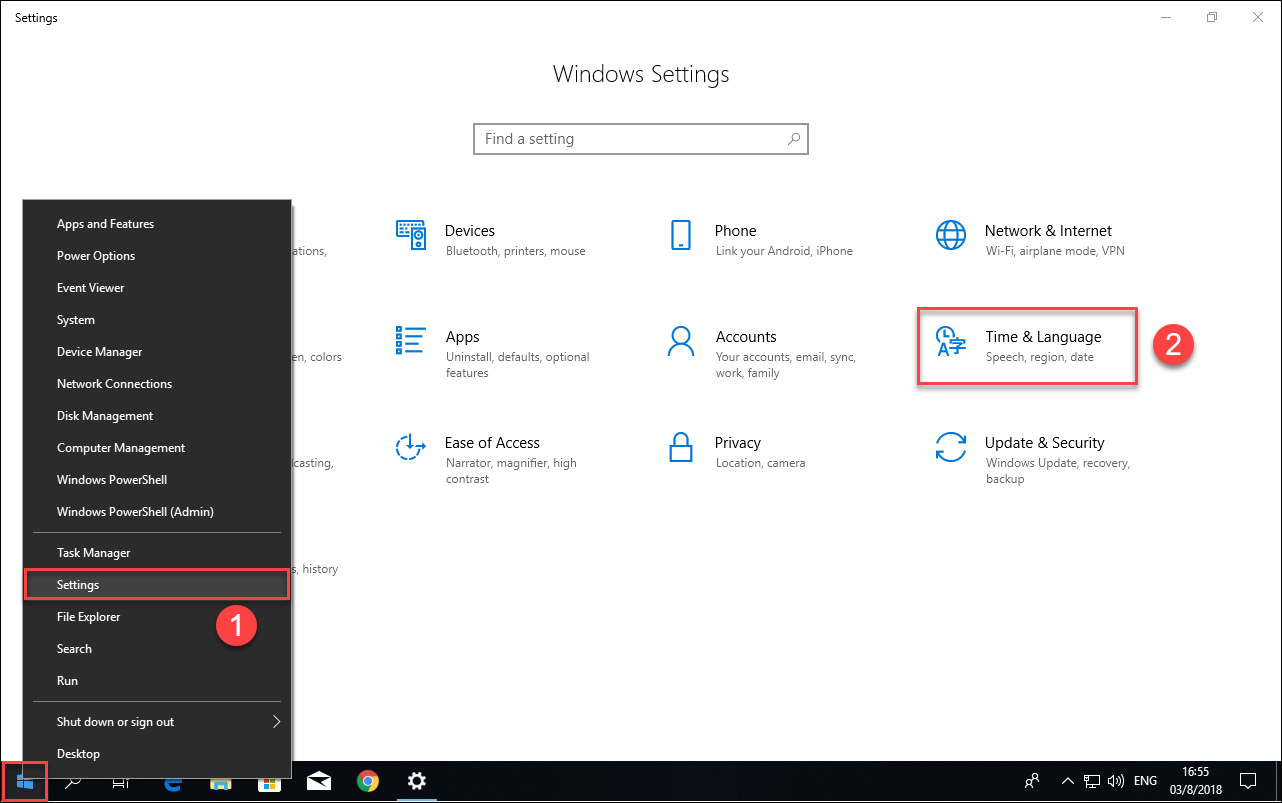Choose Search in the context menu
This screenshot has height=803, width=1282.
157,649
